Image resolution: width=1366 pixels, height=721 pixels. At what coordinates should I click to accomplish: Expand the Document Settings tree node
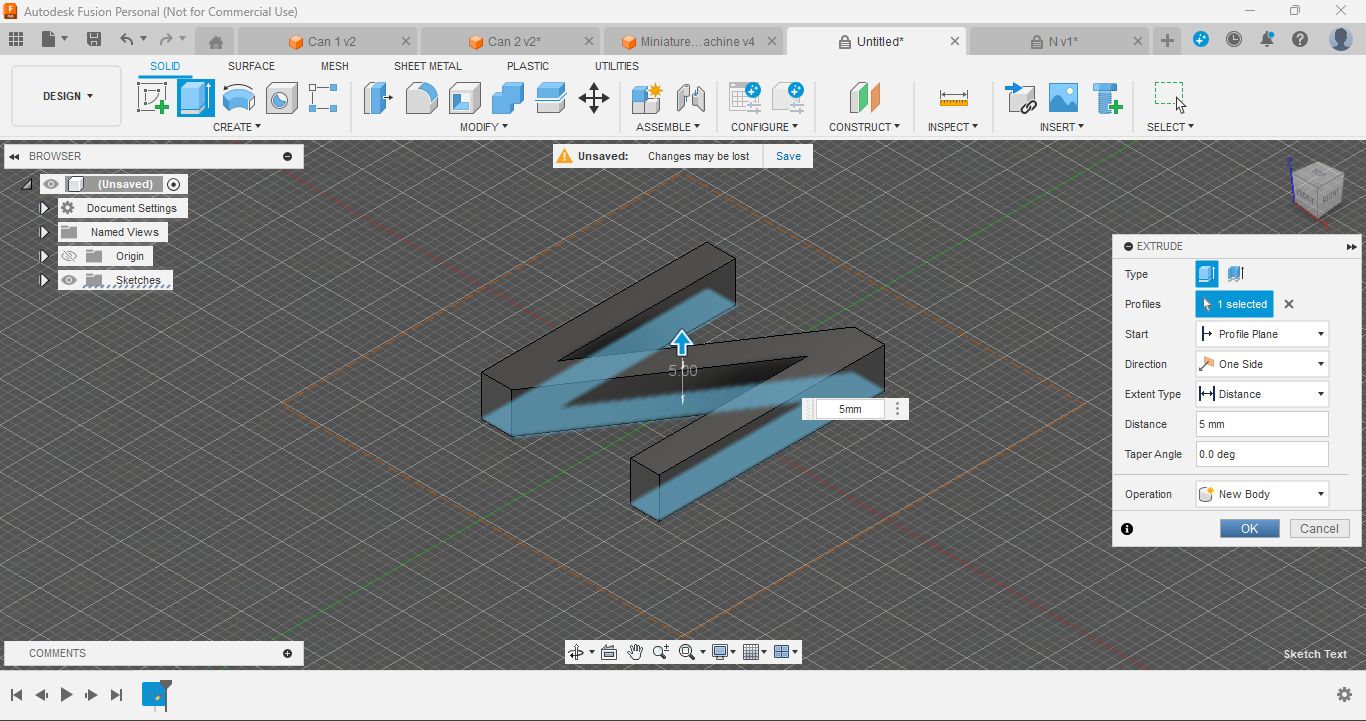tap(44, 208)
